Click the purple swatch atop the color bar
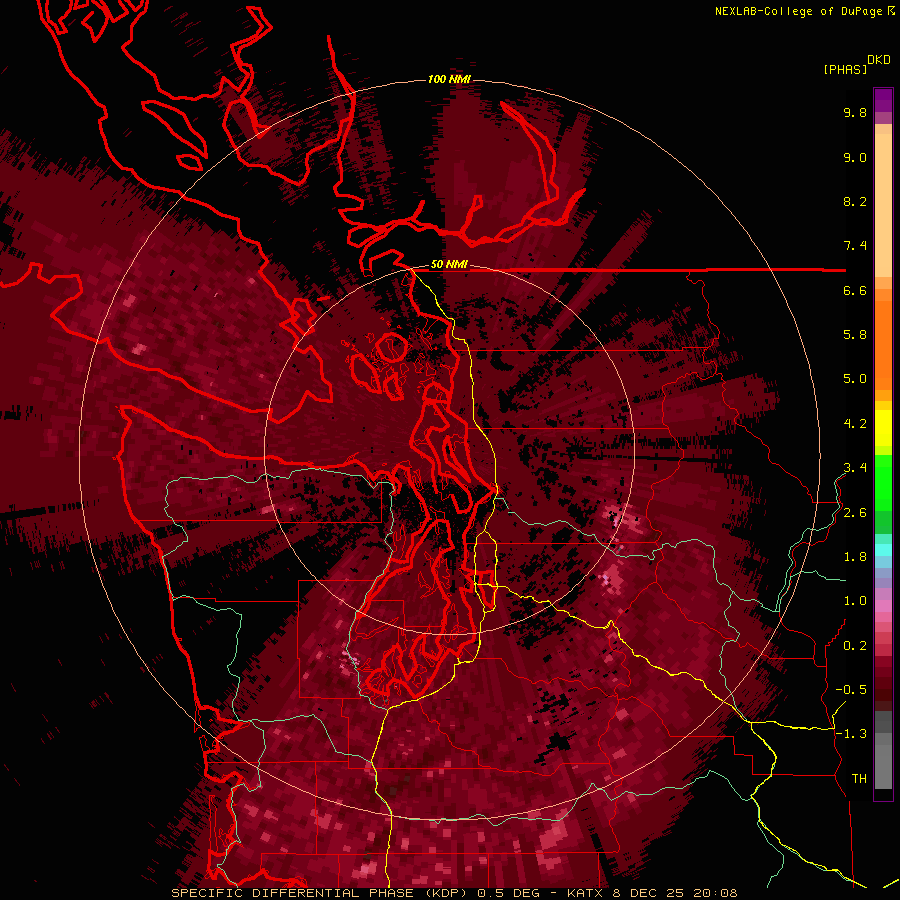 click(883, 100)
